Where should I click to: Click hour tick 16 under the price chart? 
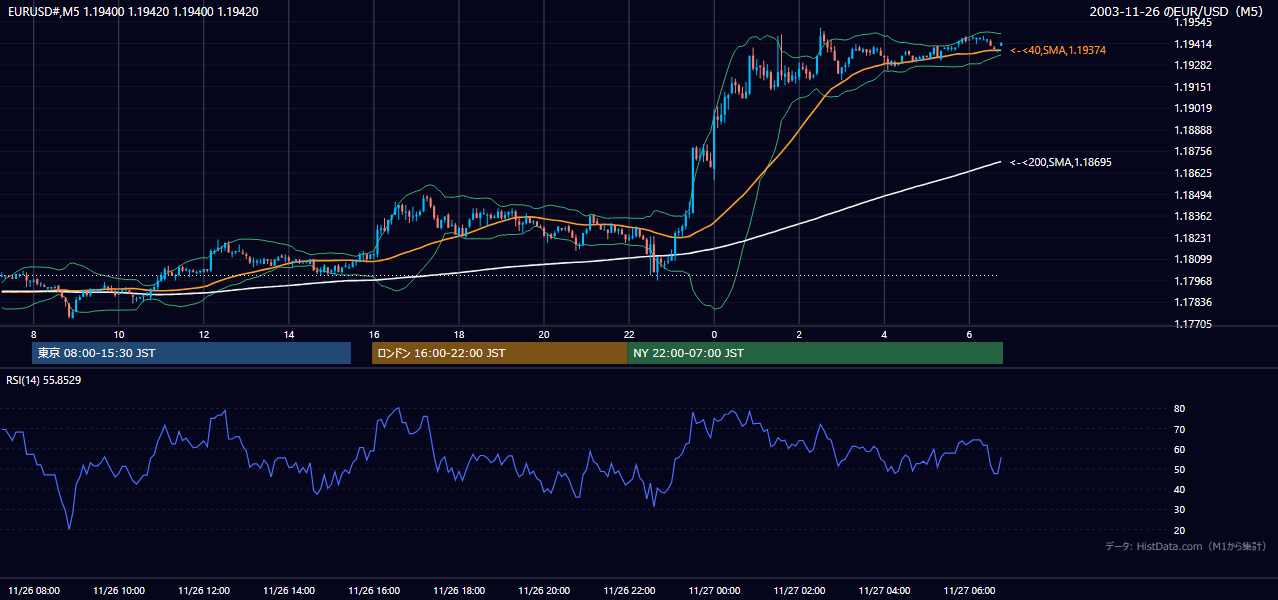point(374,333)
